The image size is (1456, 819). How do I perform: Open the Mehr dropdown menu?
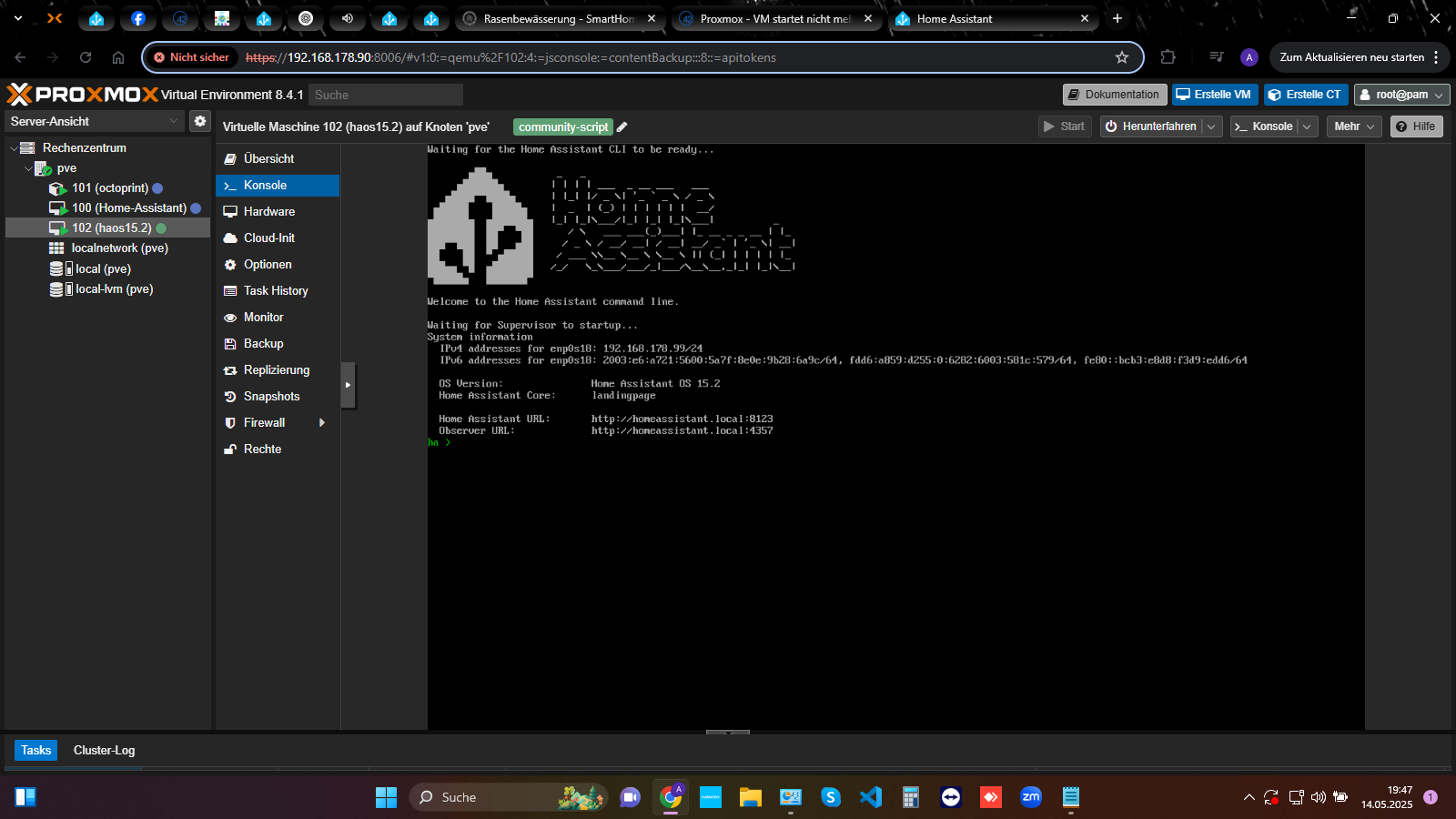tap(1354, 126)
